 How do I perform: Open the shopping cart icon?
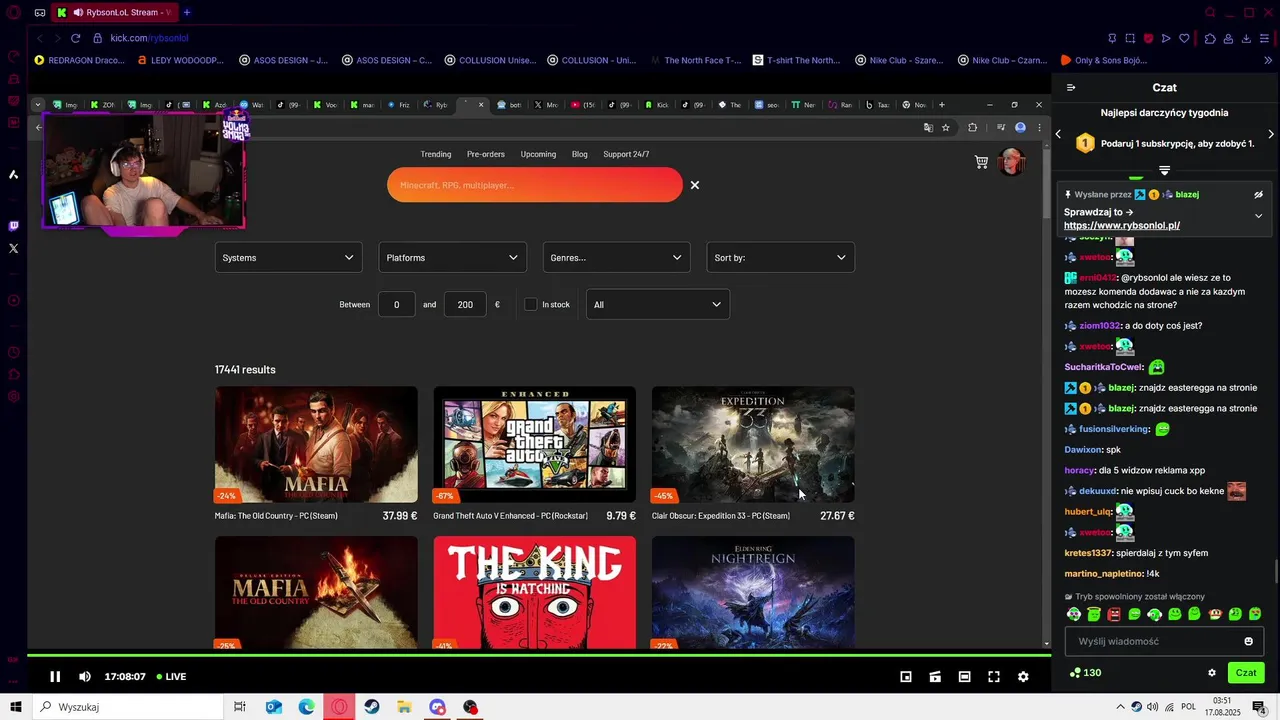981,162
